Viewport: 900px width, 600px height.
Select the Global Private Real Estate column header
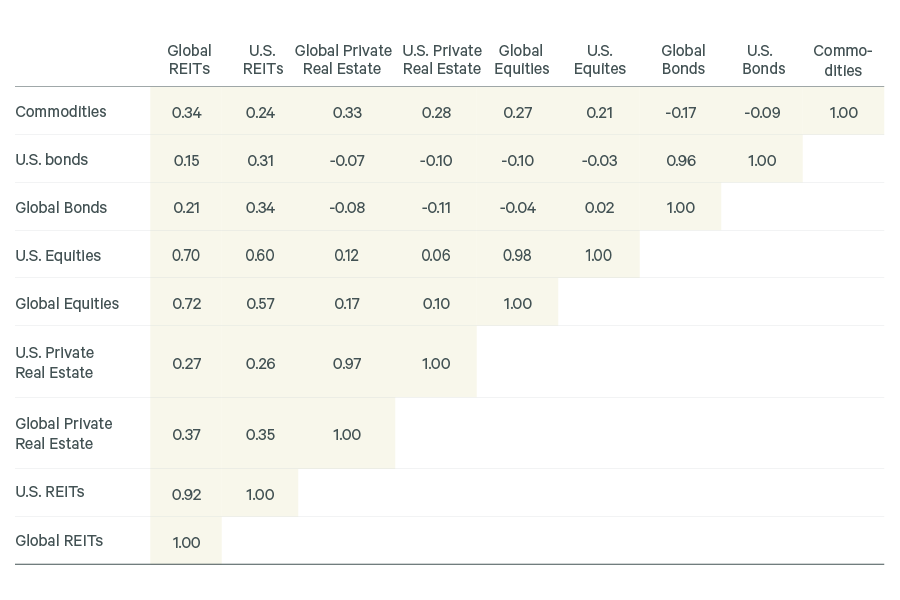(x=343, y=60)
